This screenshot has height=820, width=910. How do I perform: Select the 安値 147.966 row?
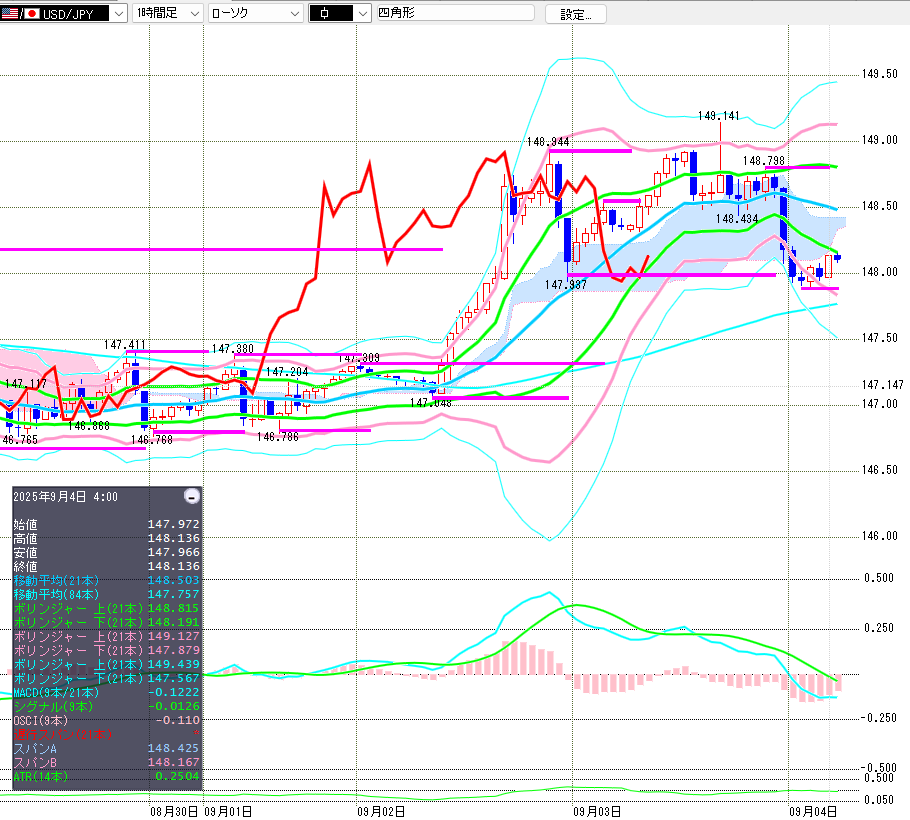pos(107,552)
